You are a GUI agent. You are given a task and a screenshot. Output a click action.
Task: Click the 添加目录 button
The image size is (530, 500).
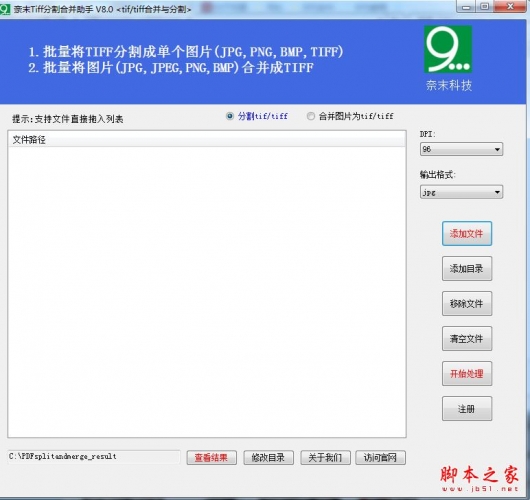(467, 269)
